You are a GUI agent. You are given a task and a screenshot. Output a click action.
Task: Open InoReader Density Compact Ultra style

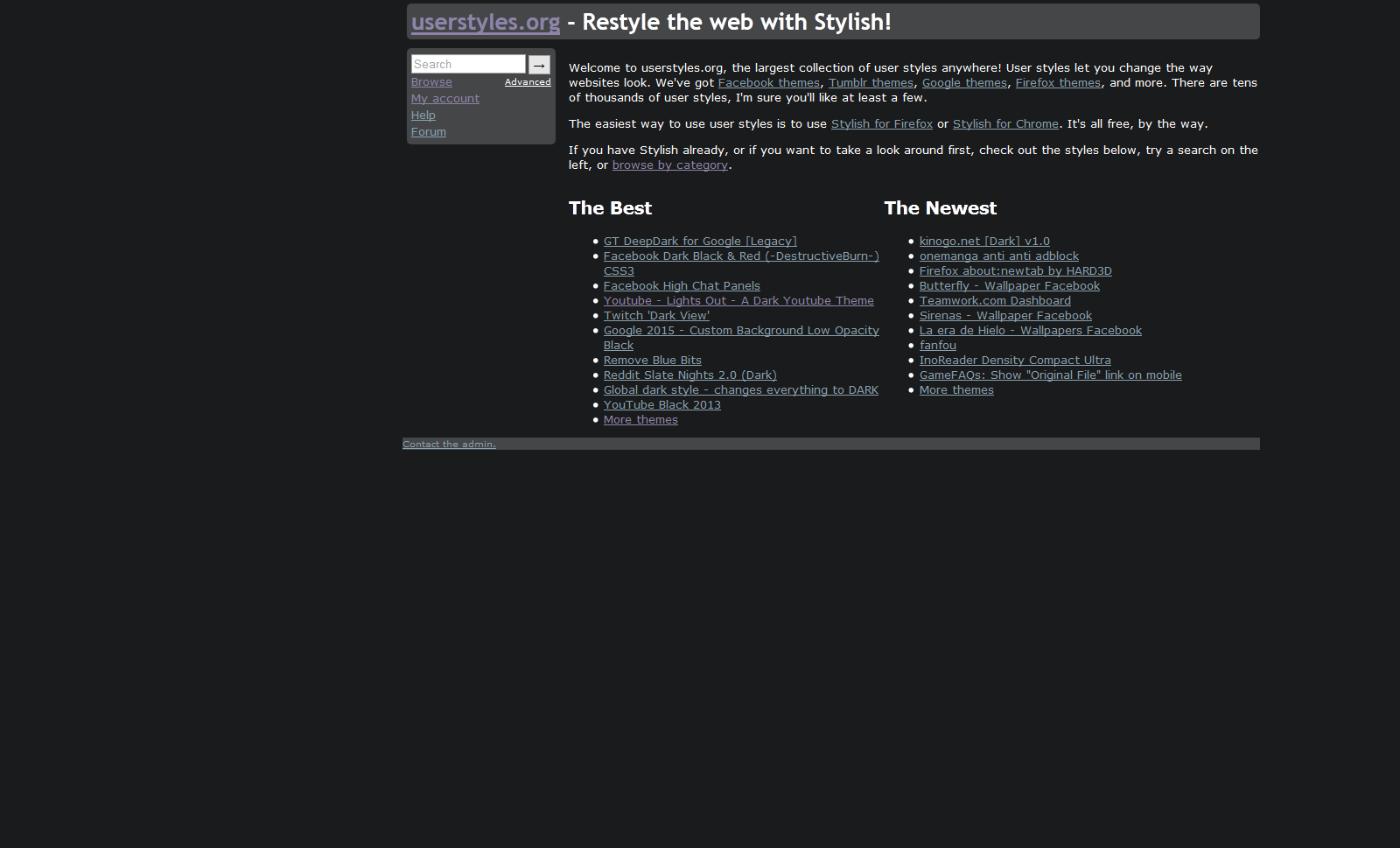click(1015, 361)
